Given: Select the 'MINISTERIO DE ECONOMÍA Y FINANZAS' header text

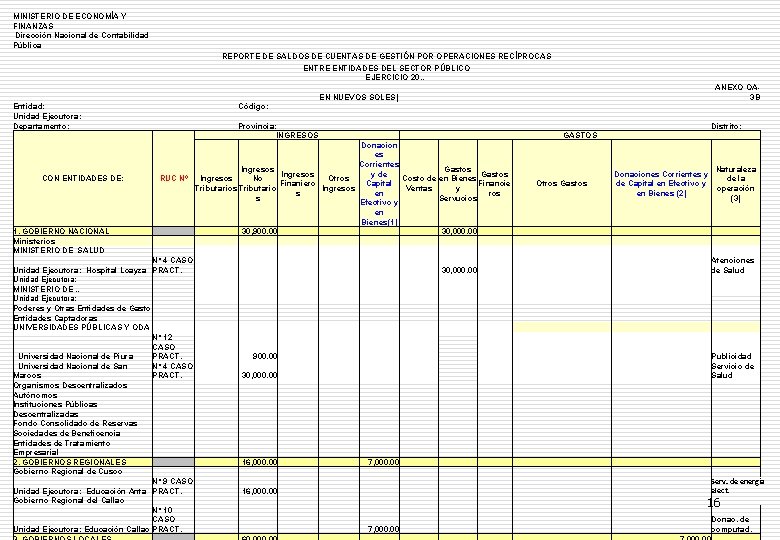Looking at the screenshot, I should point(70,21).
